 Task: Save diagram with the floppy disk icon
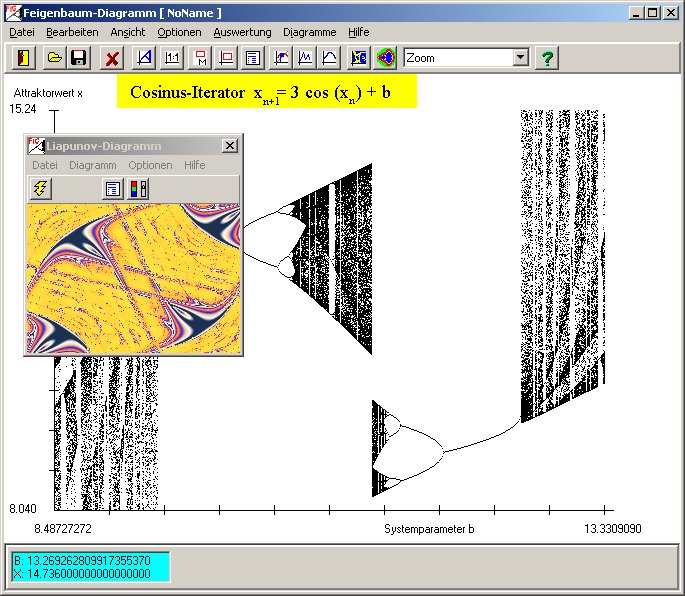(79, 58)
